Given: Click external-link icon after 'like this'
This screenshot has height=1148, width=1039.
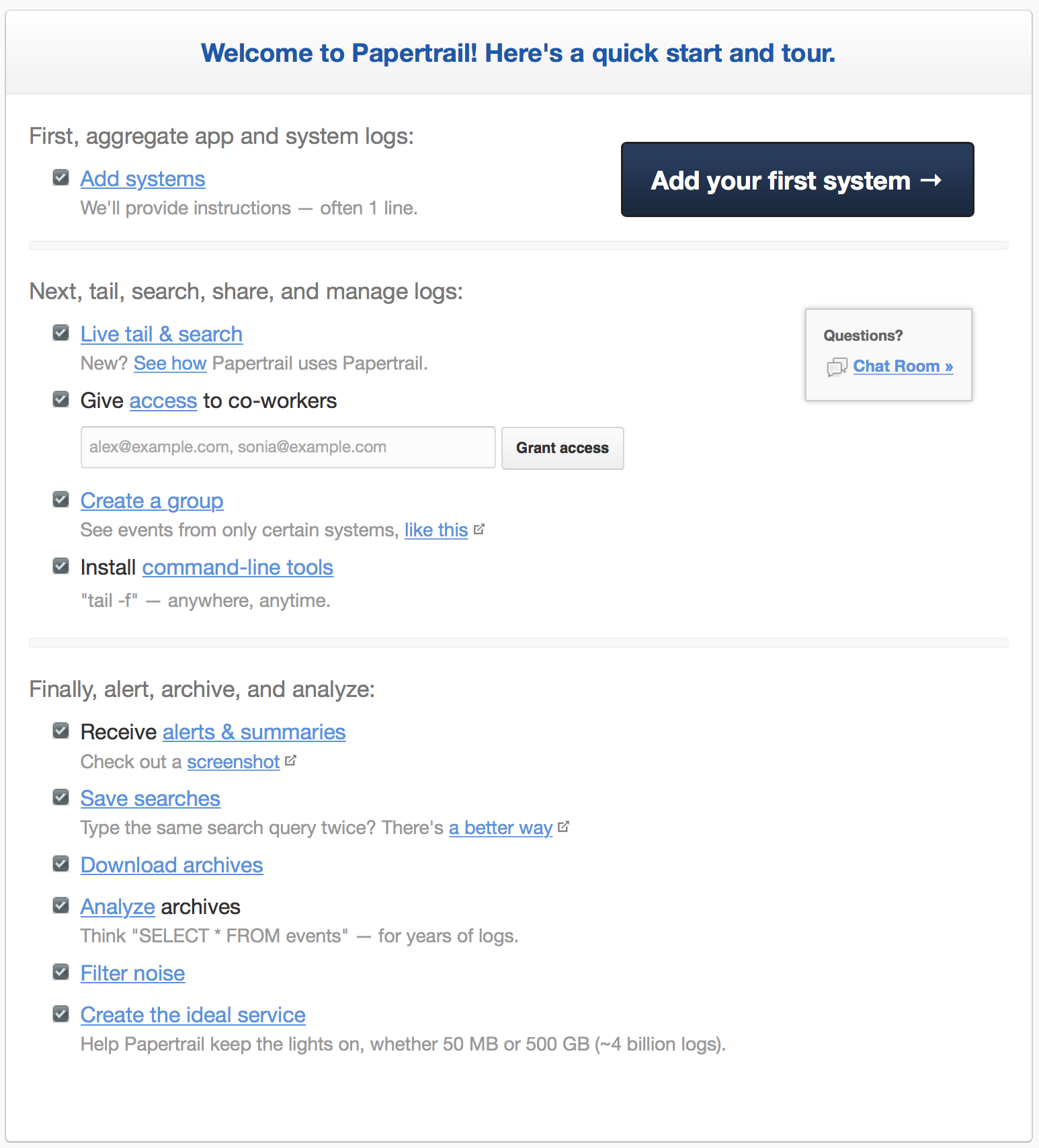Looking at the screenshot, I should tap(479, 530).
